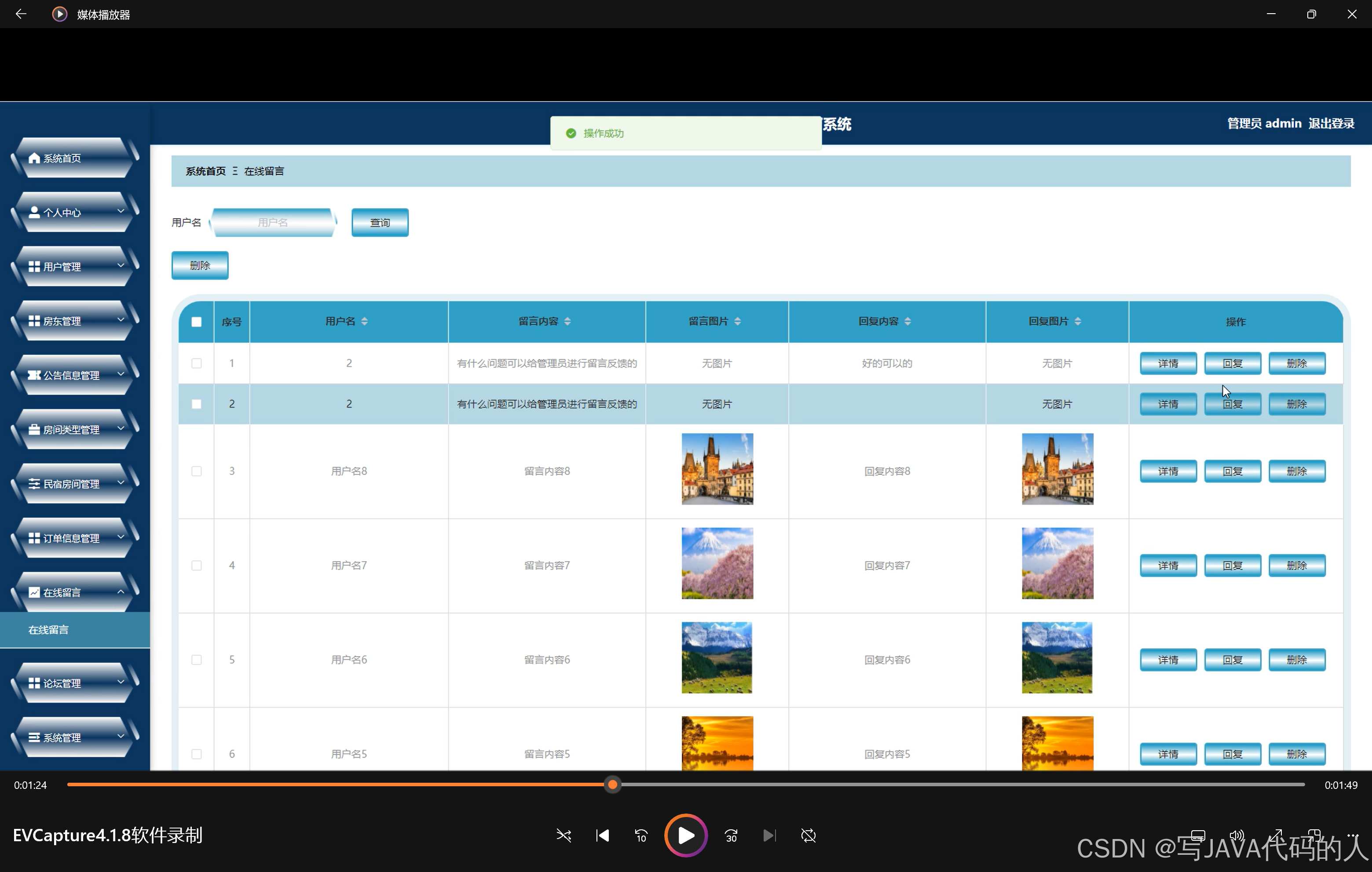Select the checkbox for row 3 用户名8
This screenshot has width=1372, height=872.
pyautogui.click(x=197, y=471)
